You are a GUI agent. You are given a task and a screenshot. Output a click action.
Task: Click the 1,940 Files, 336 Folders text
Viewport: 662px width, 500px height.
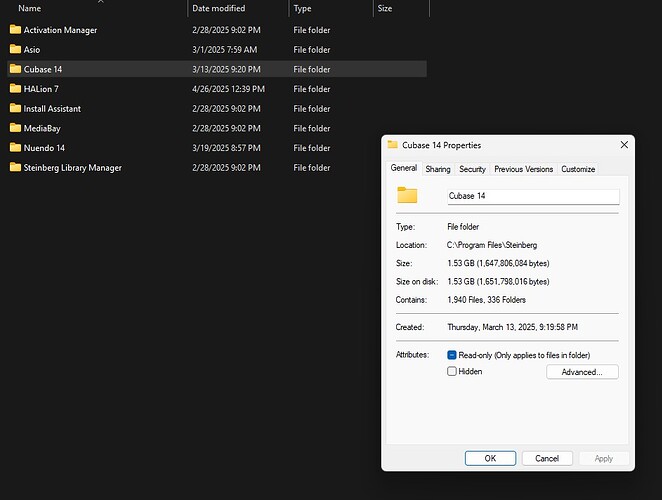coord(486,300)
